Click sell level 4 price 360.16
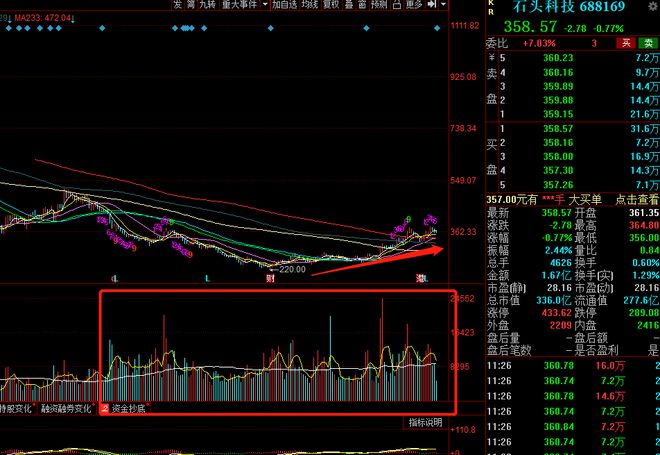This screenshot has width=660, height=455. click(x=558, y=72)
